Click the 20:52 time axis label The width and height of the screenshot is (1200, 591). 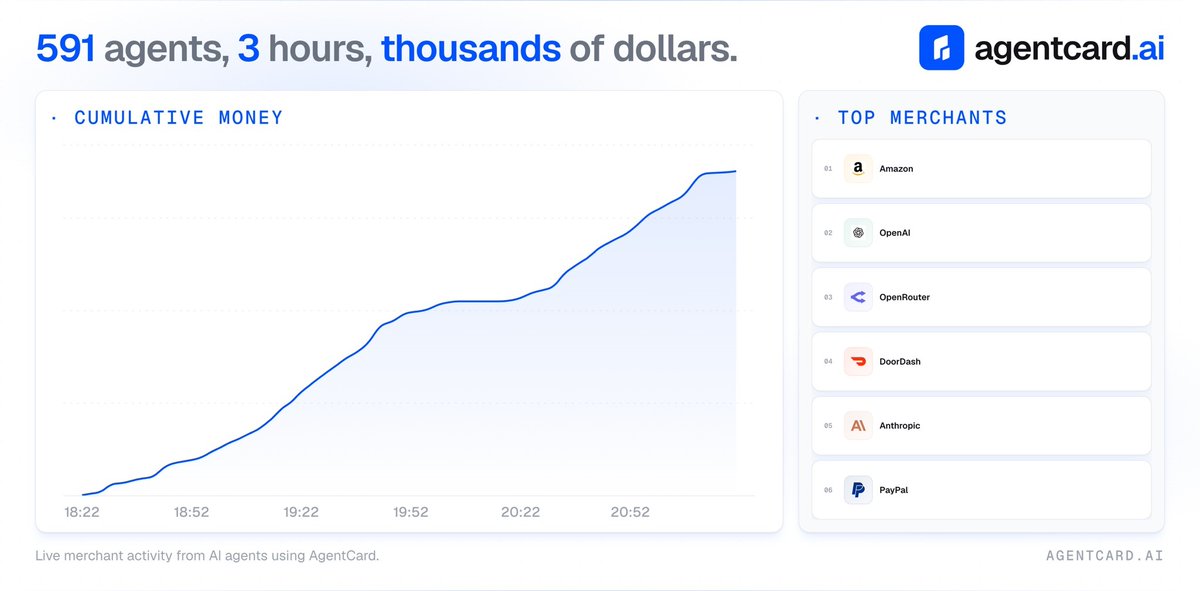(x=630, y=512)
